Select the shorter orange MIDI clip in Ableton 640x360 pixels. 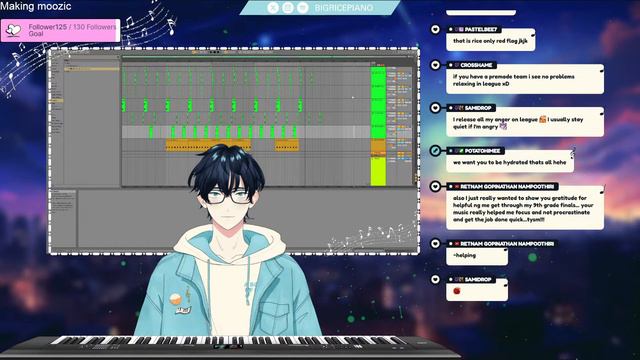[x=287, y=145]
